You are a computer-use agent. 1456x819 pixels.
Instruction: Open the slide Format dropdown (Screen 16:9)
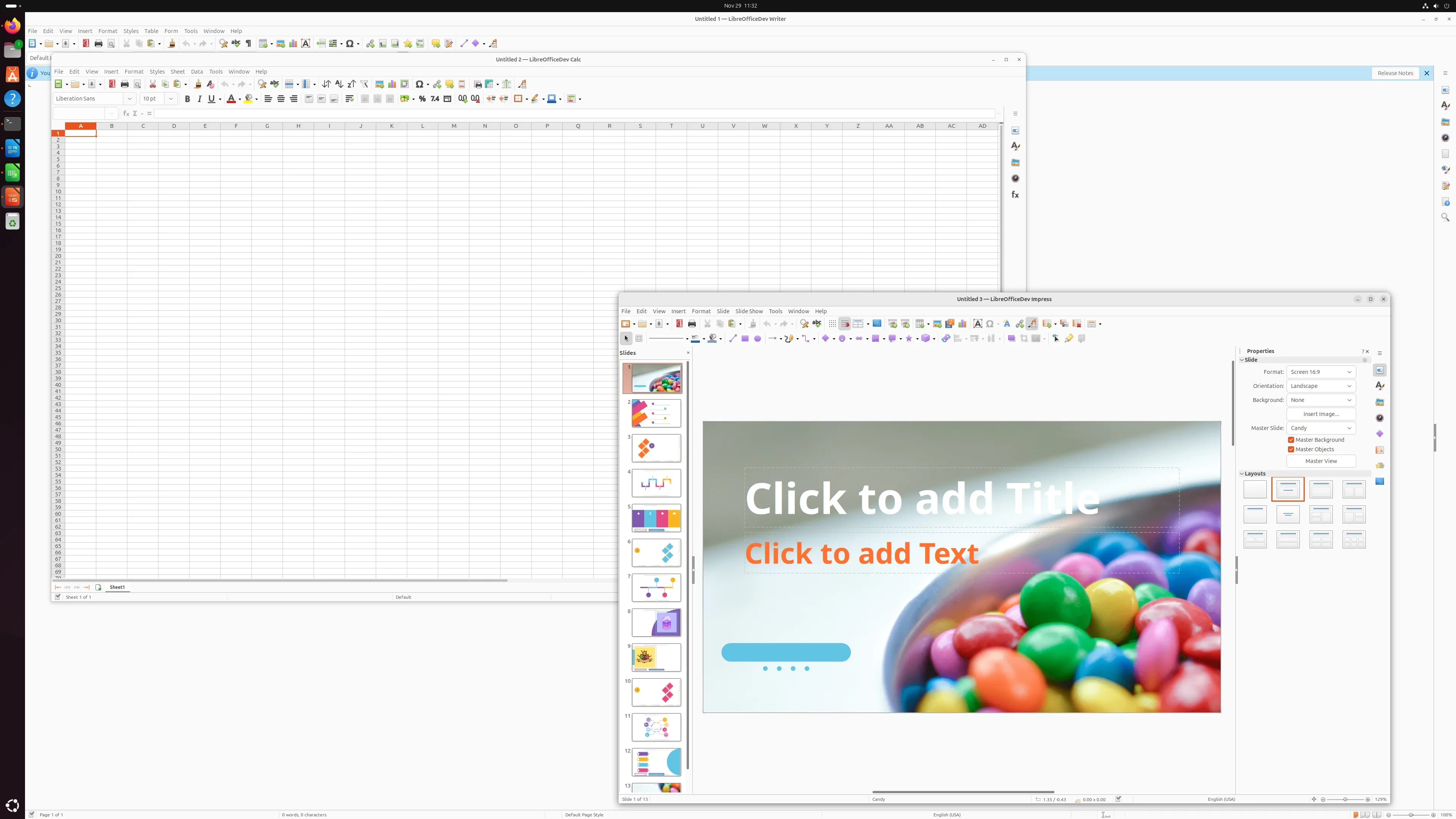point(1321,372)
